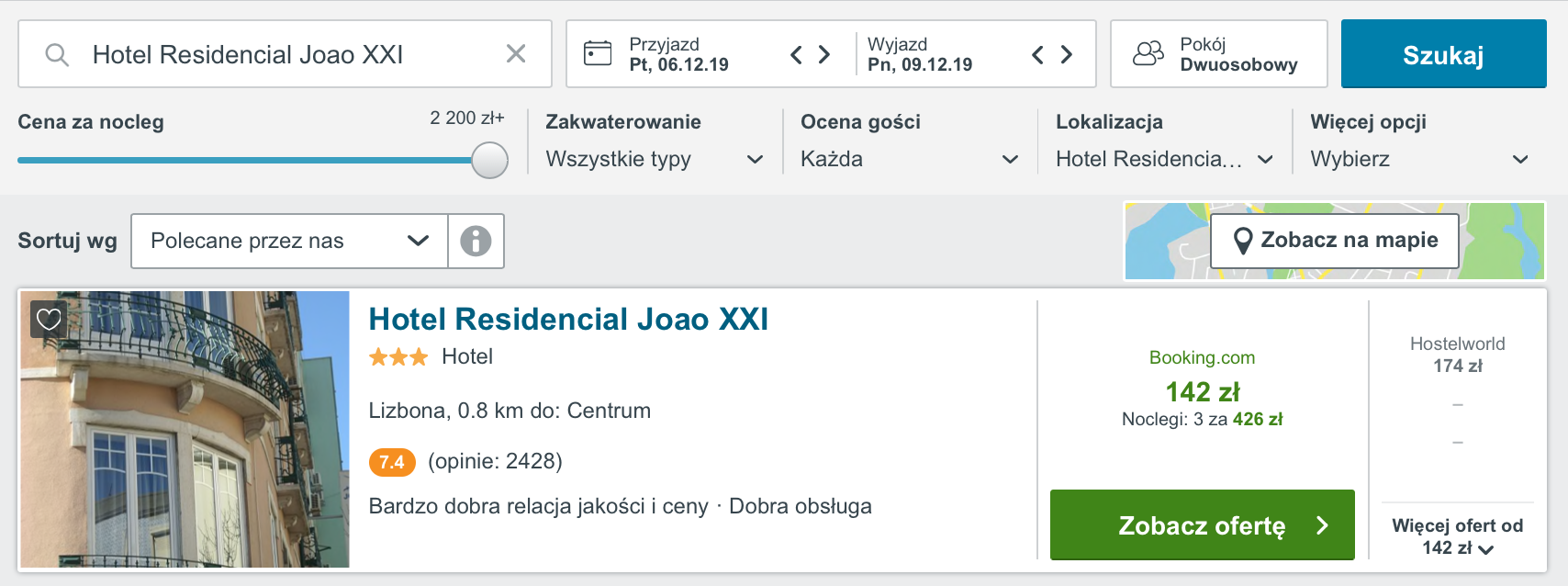Open Zobacz na mapie map view
Image resolution: width=1568 pixels, height=586 pixels.
(x=1335, y=241)
